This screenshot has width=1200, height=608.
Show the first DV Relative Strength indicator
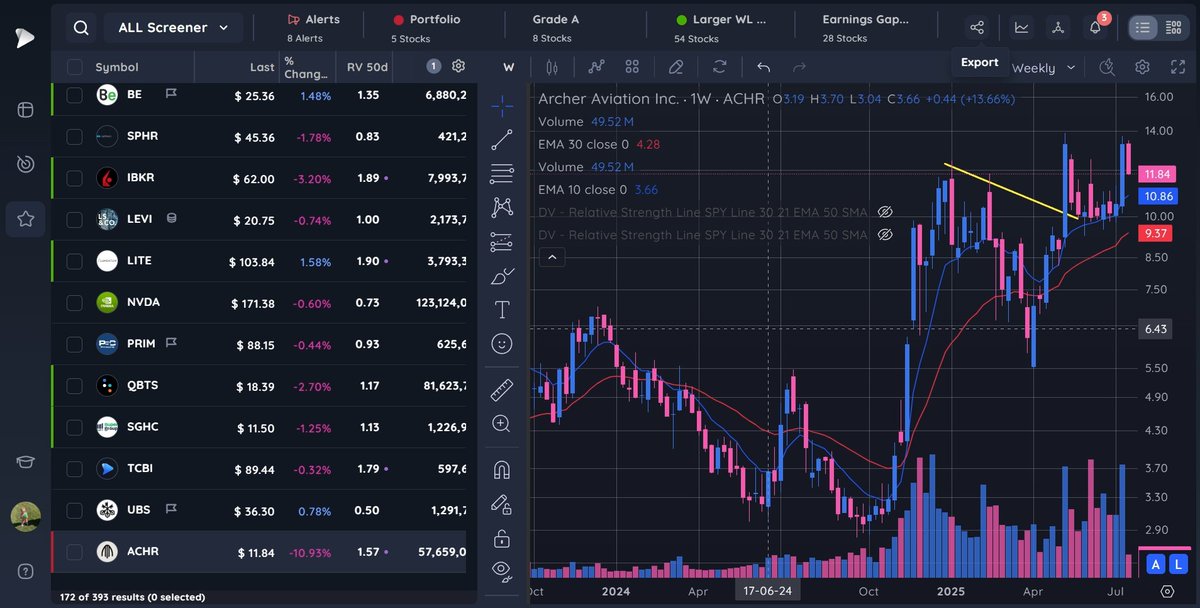pyautogui.click(x=884, y=212)
